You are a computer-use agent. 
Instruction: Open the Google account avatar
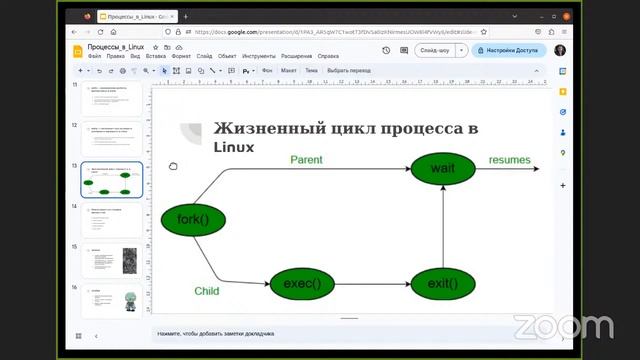560,50
